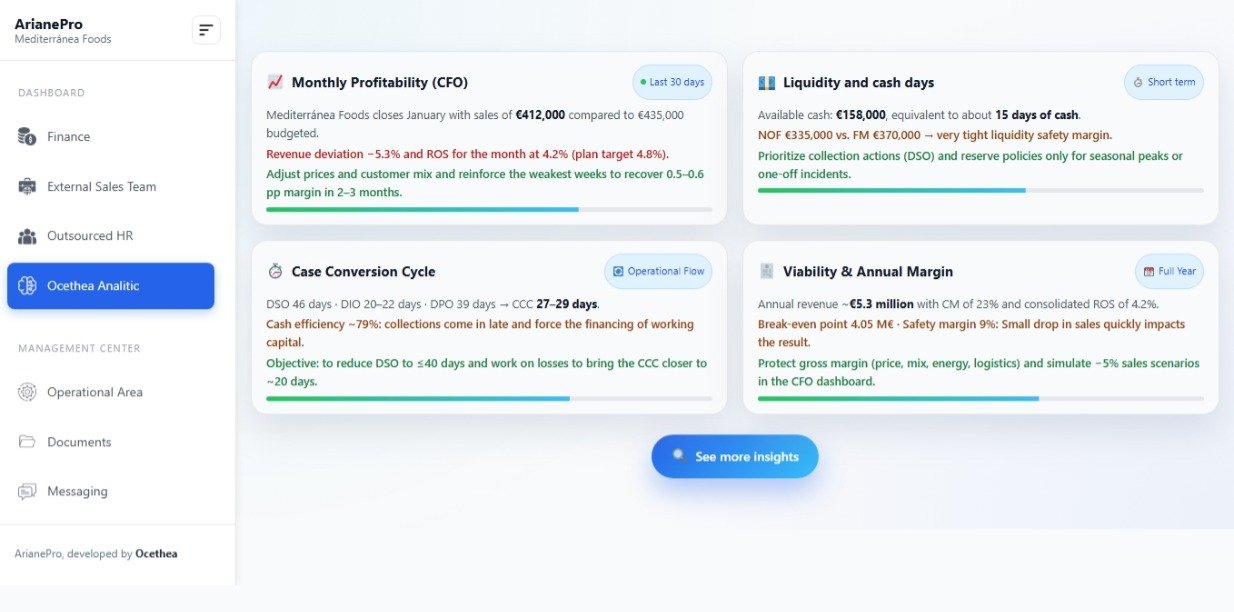
Task: Click the Documents folder icon
Action: click(27, 442)
